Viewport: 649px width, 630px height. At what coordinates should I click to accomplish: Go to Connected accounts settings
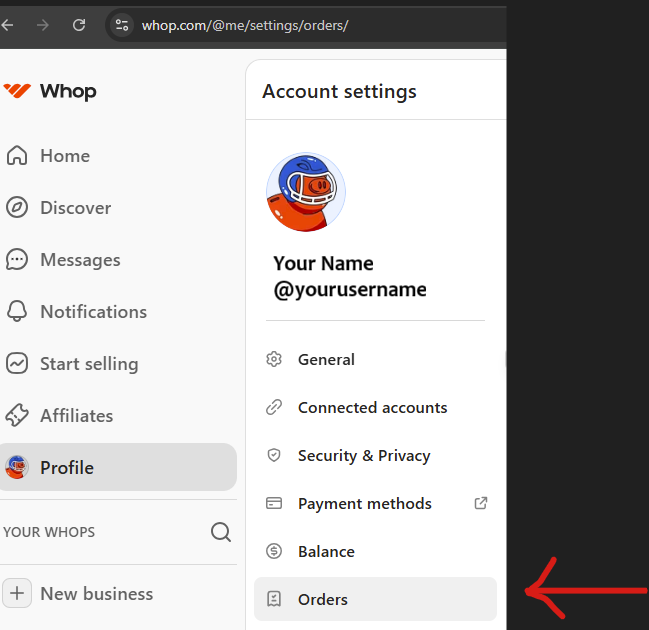coord(372,408)
